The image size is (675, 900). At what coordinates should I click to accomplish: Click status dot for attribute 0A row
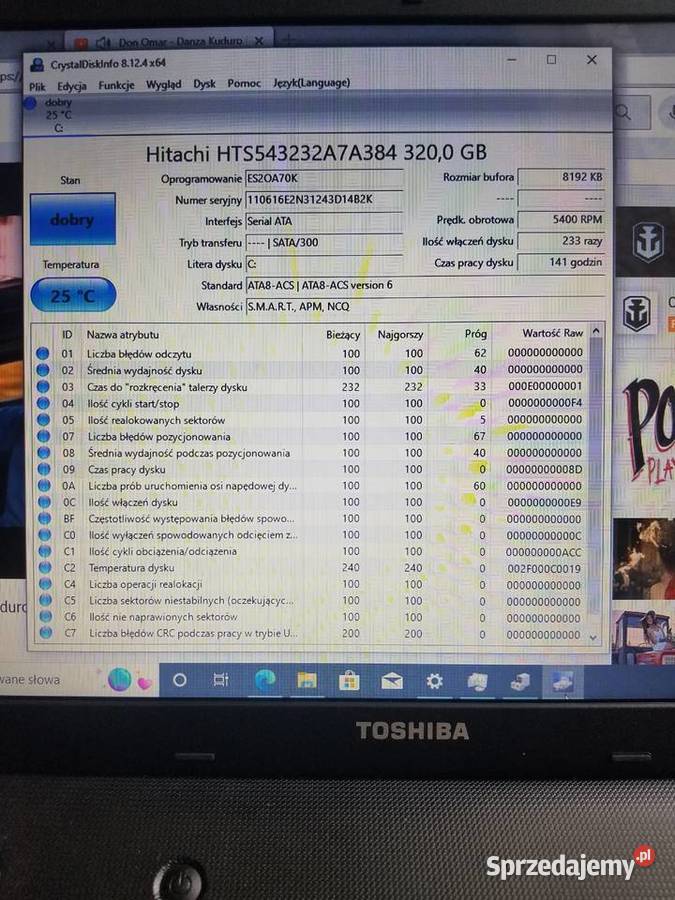44,485
